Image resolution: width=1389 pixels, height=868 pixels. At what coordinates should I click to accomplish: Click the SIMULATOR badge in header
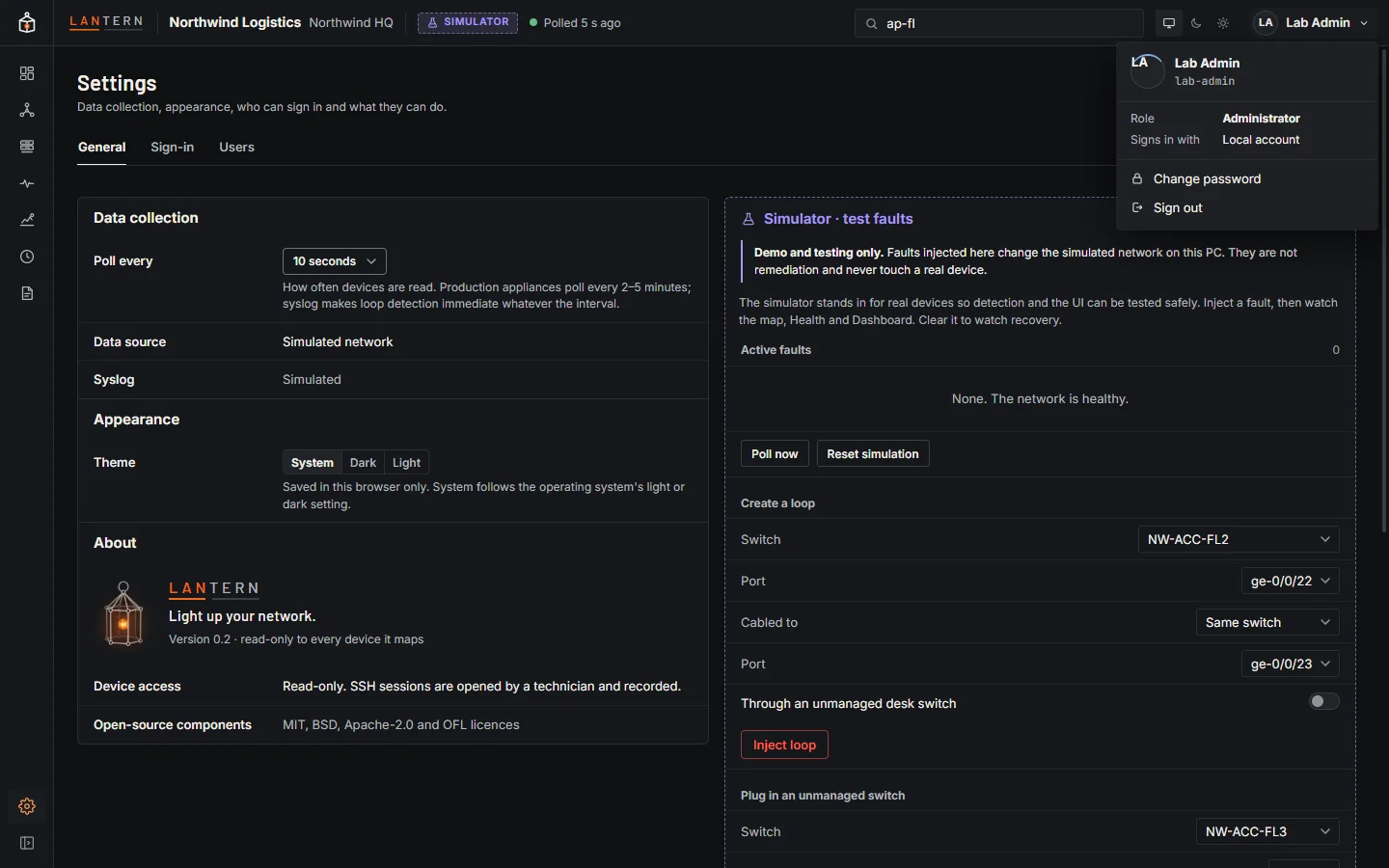(468, 22)
